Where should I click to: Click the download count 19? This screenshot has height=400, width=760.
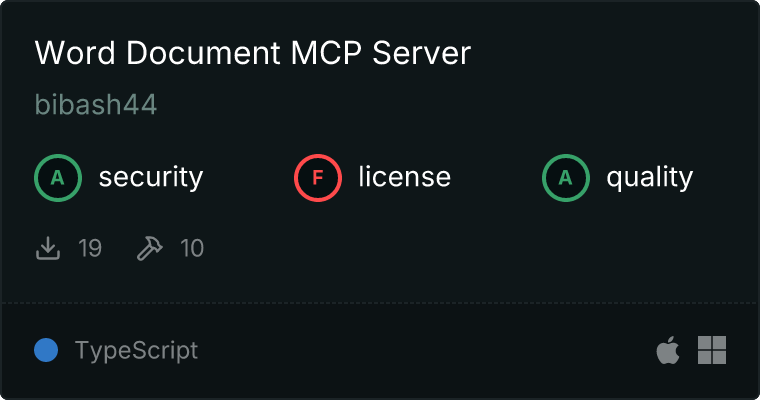(x=90, y=248)
